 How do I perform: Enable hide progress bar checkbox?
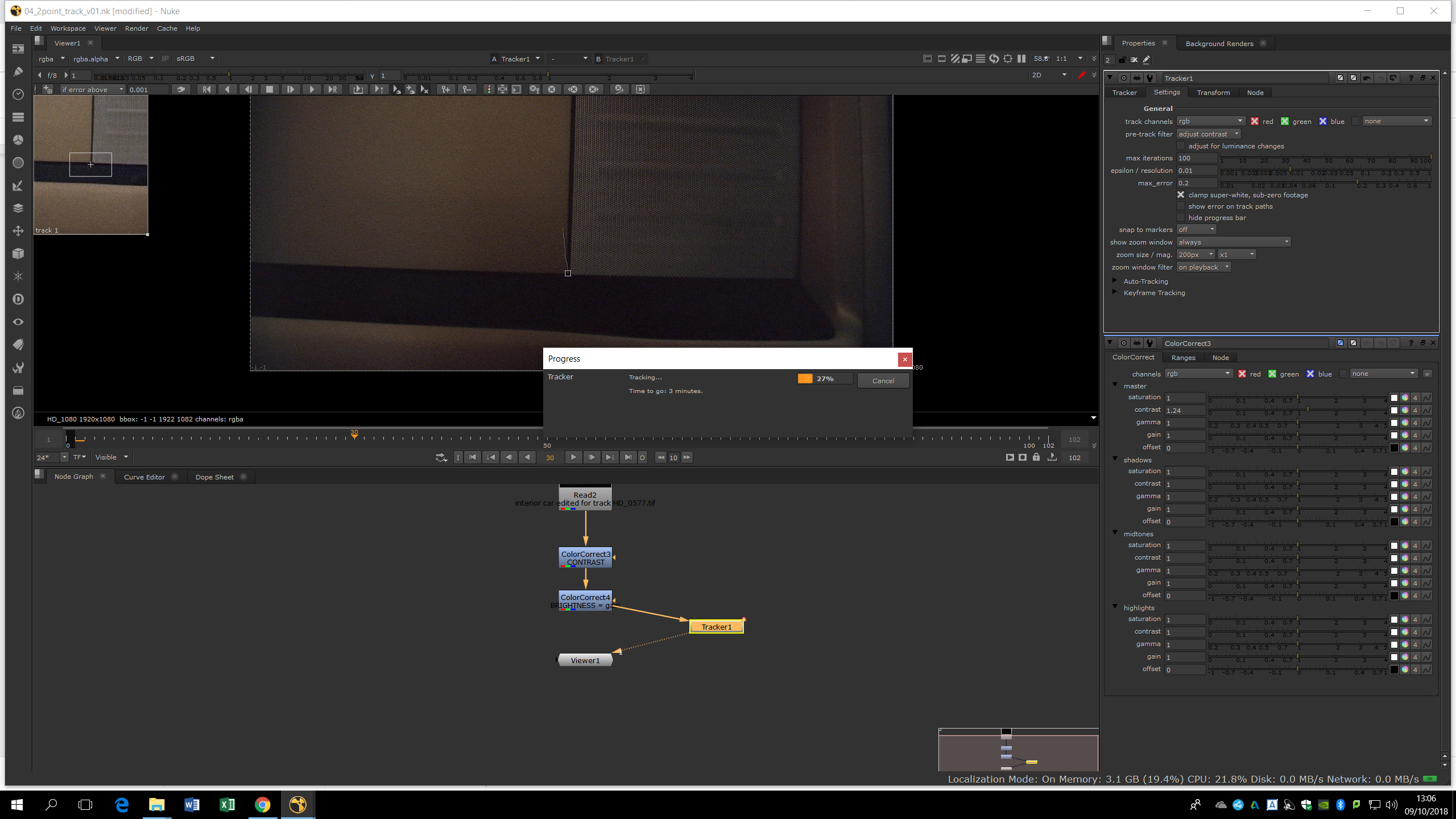click(1181, 218)
